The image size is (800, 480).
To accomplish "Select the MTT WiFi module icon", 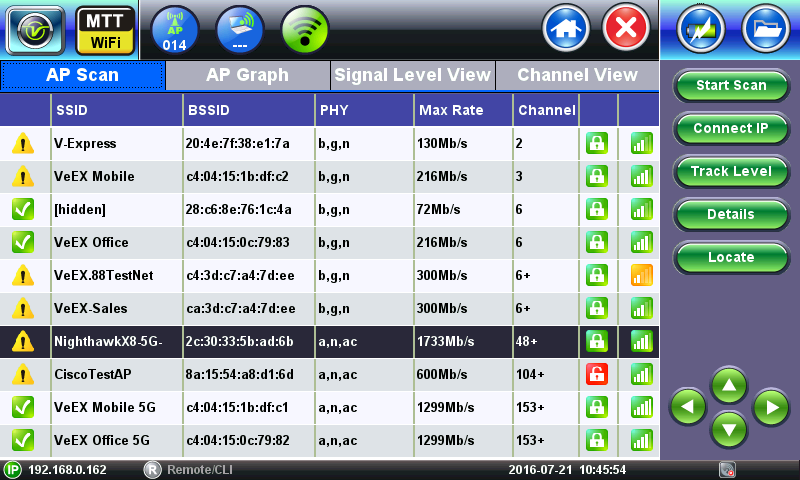I will (x=106, y=30).
